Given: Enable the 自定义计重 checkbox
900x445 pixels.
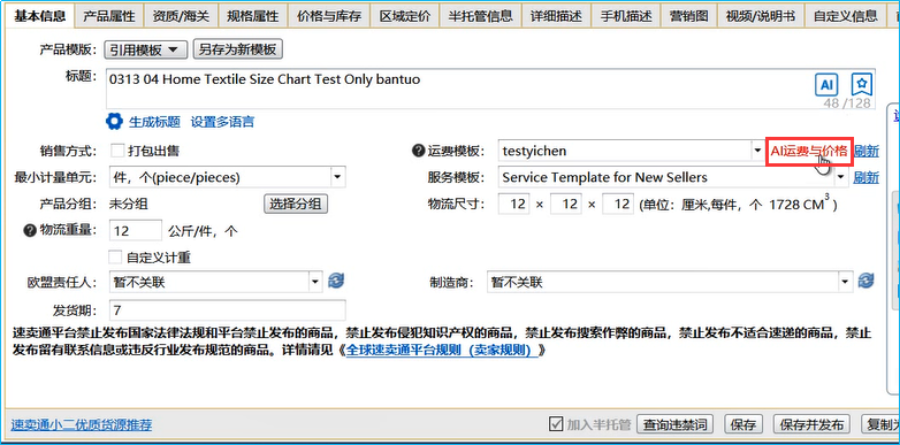Looking at the screenshot, I should click(115, 257).
